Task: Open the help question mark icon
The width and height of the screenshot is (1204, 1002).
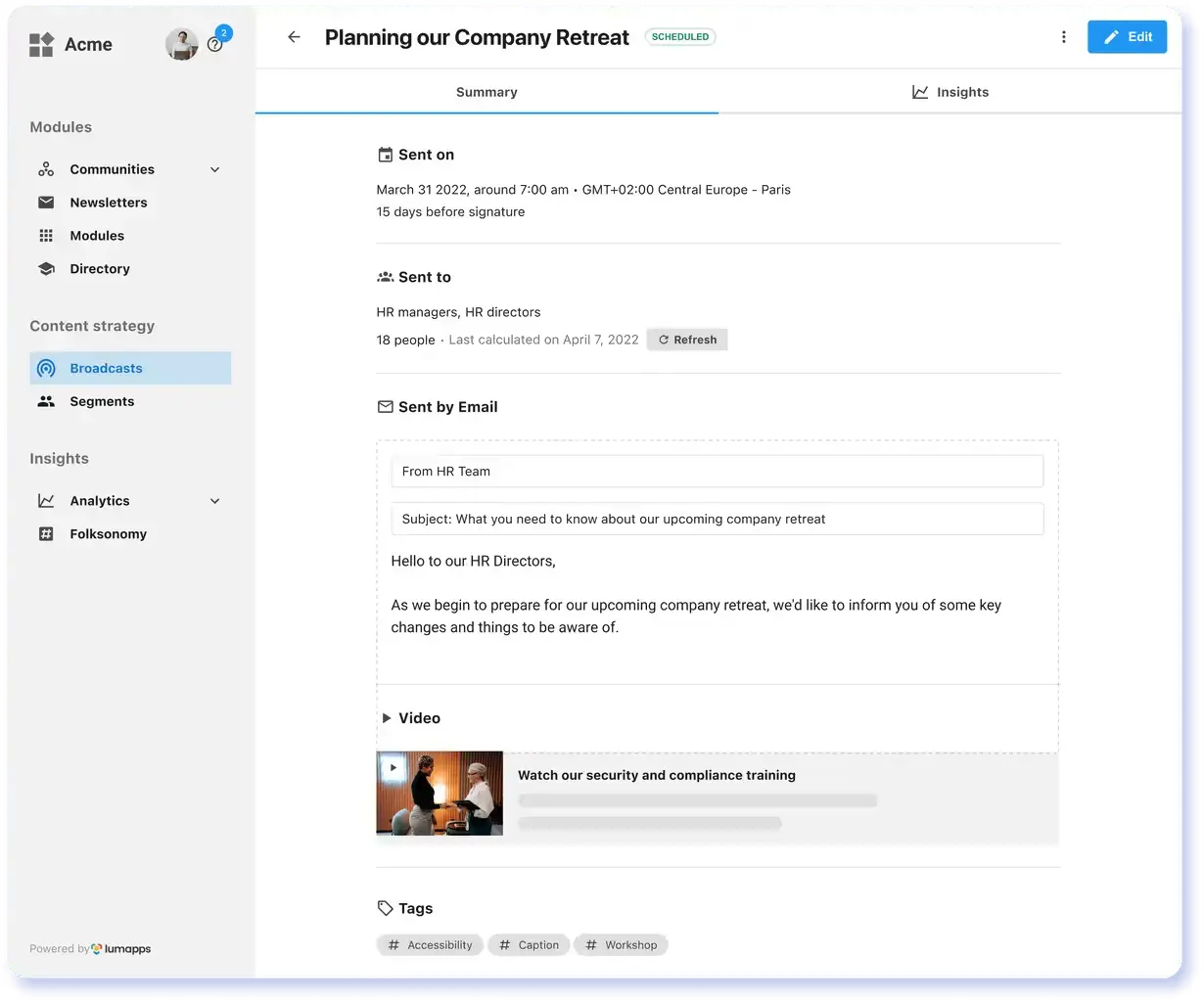Action: click(x=214, y=45)
